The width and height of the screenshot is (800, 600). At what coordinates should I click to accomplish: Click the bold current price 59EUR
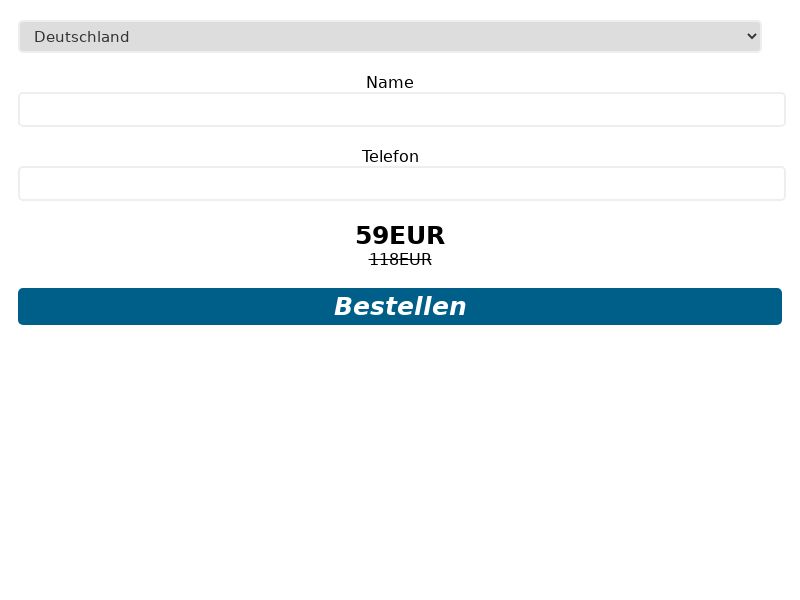pos(400,236)
